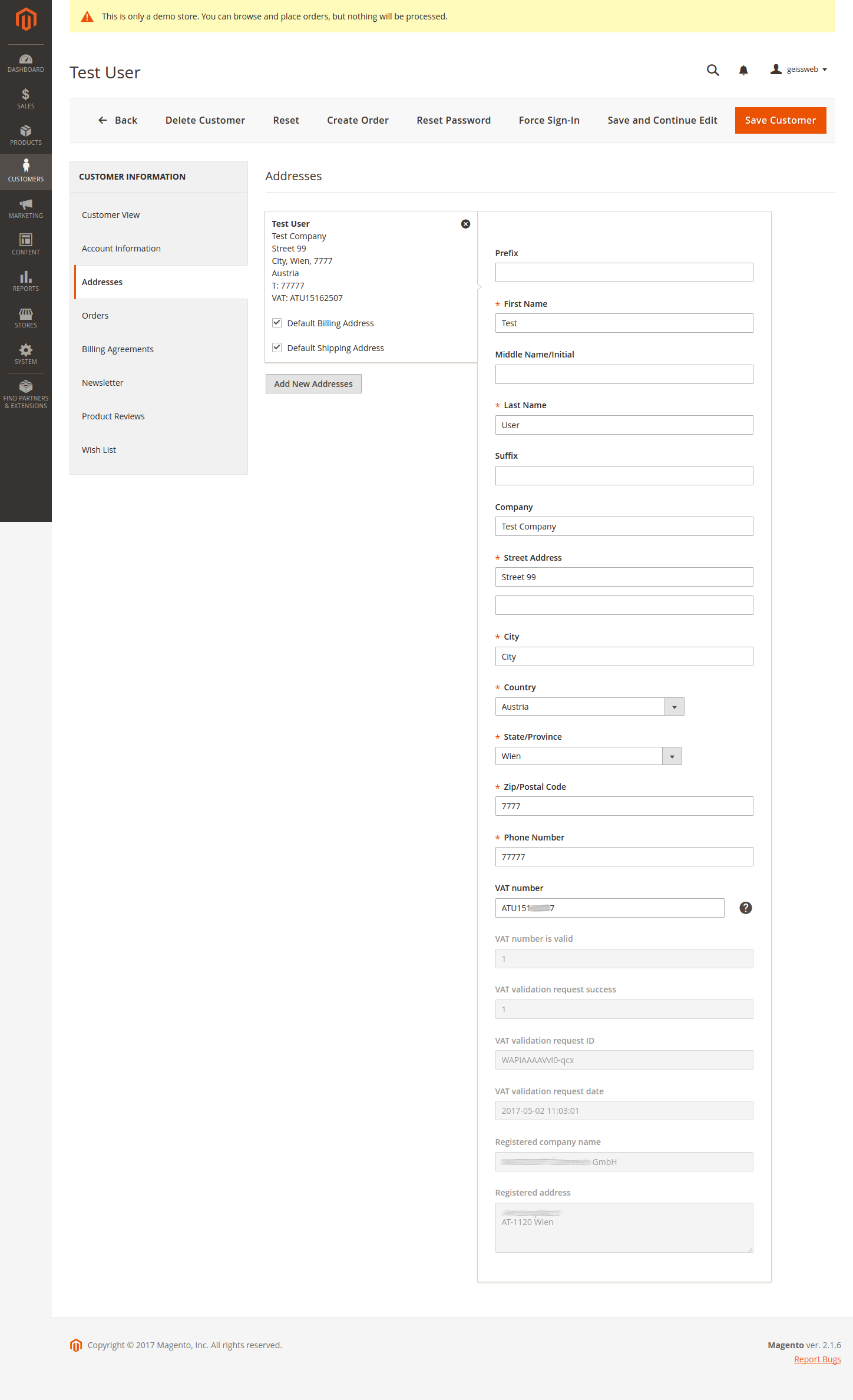The width and height of the screenshot is (853, 1400).
Task: Click Save and Continue Edit
Action: tap(662, 120)
